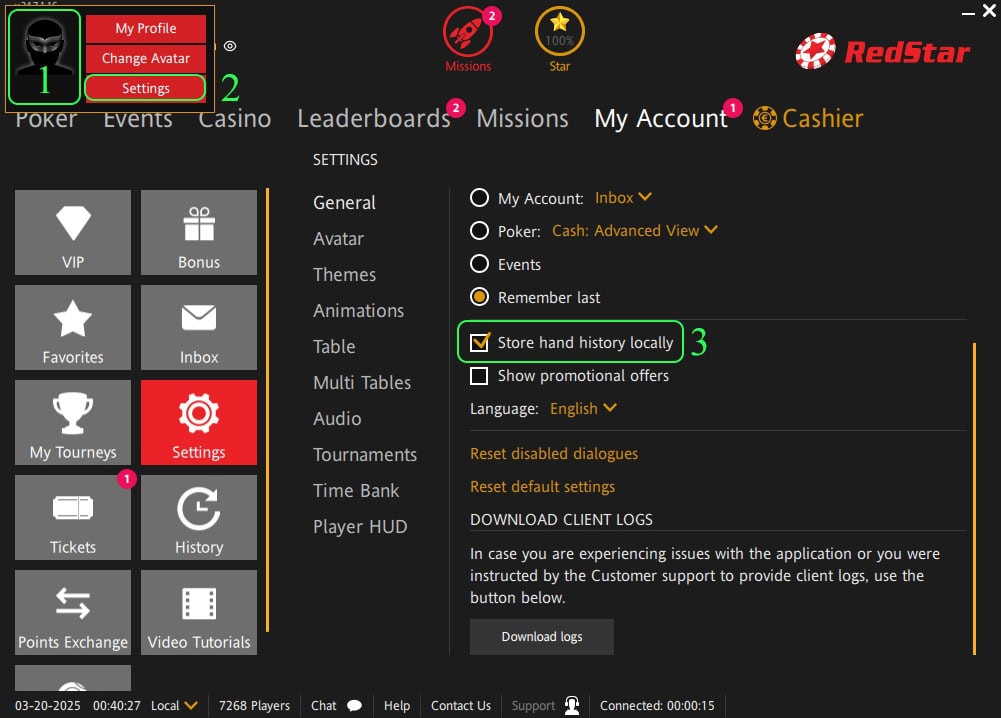
Task: Open the Bonus gift tile
Action: click(x=199, y=232)
